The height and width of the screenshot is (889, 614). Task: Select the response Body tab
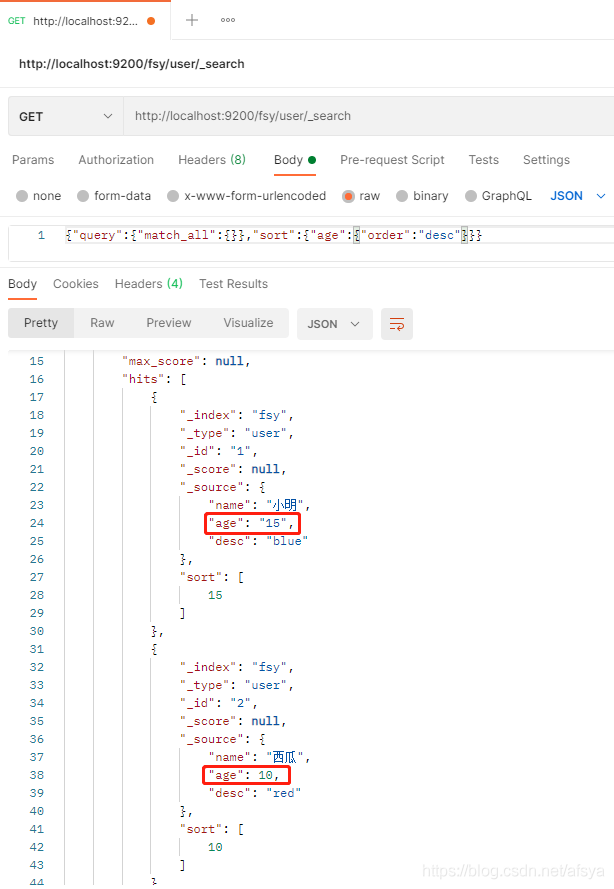(x=23, y=284)
